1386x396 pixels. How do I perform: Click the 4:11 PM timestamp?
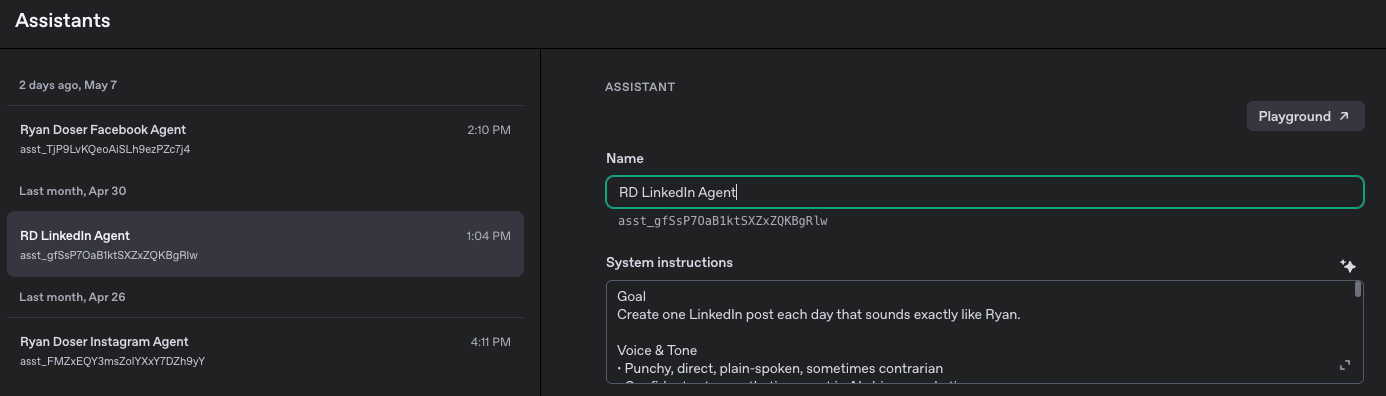(491, 342)
